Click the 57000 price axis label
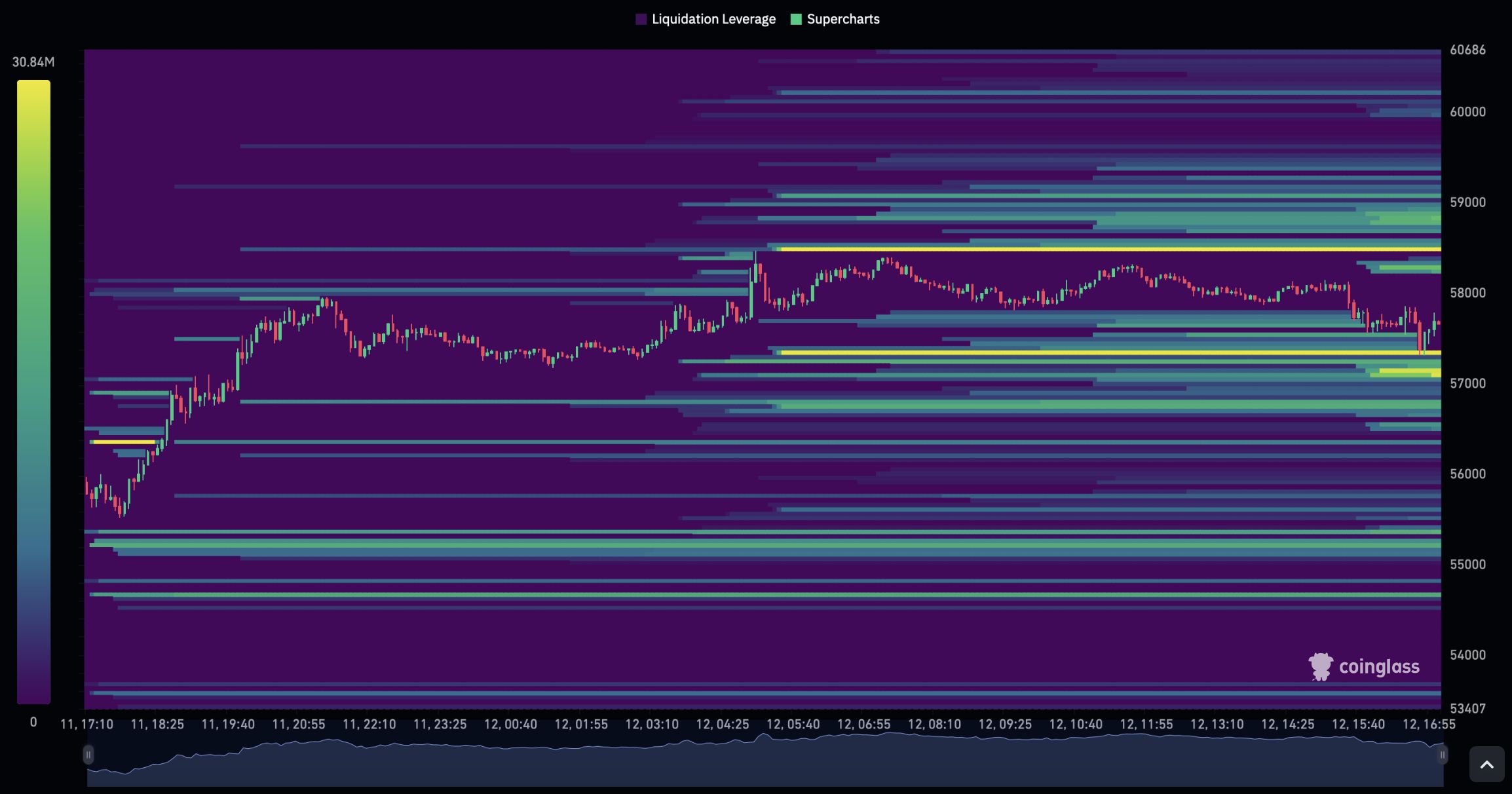The width and height of the screenshot is (1512, 794). click(x=1467, y=383)
